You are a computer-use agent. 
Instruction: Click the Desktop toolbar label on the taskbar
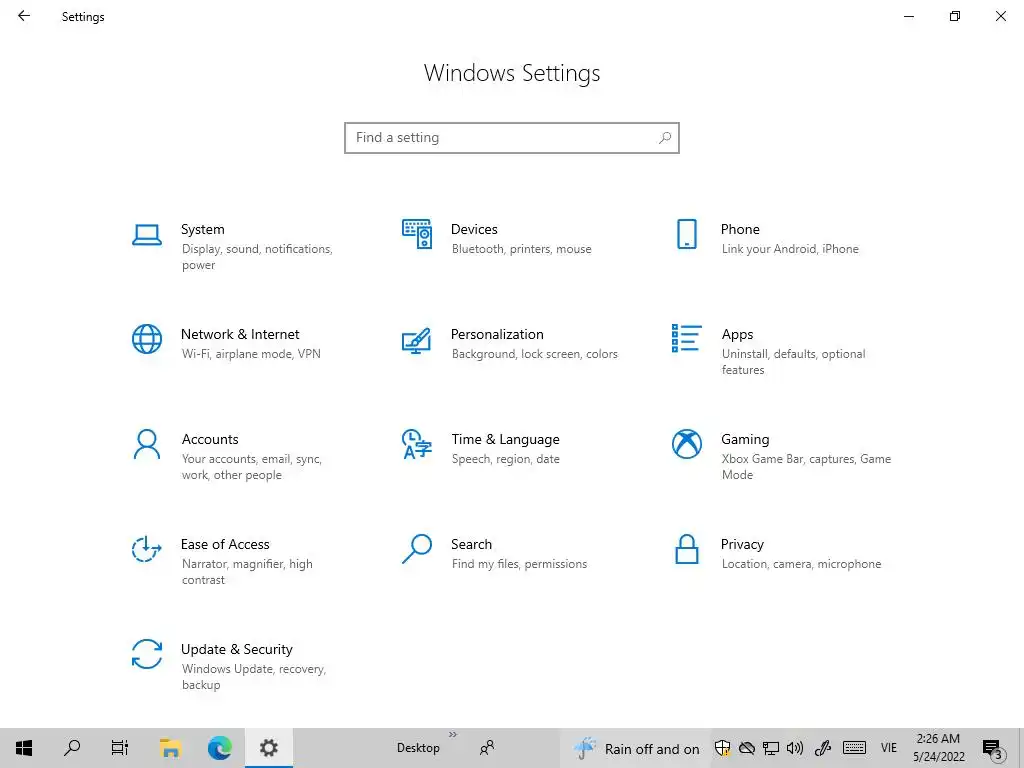pos(418,748)
